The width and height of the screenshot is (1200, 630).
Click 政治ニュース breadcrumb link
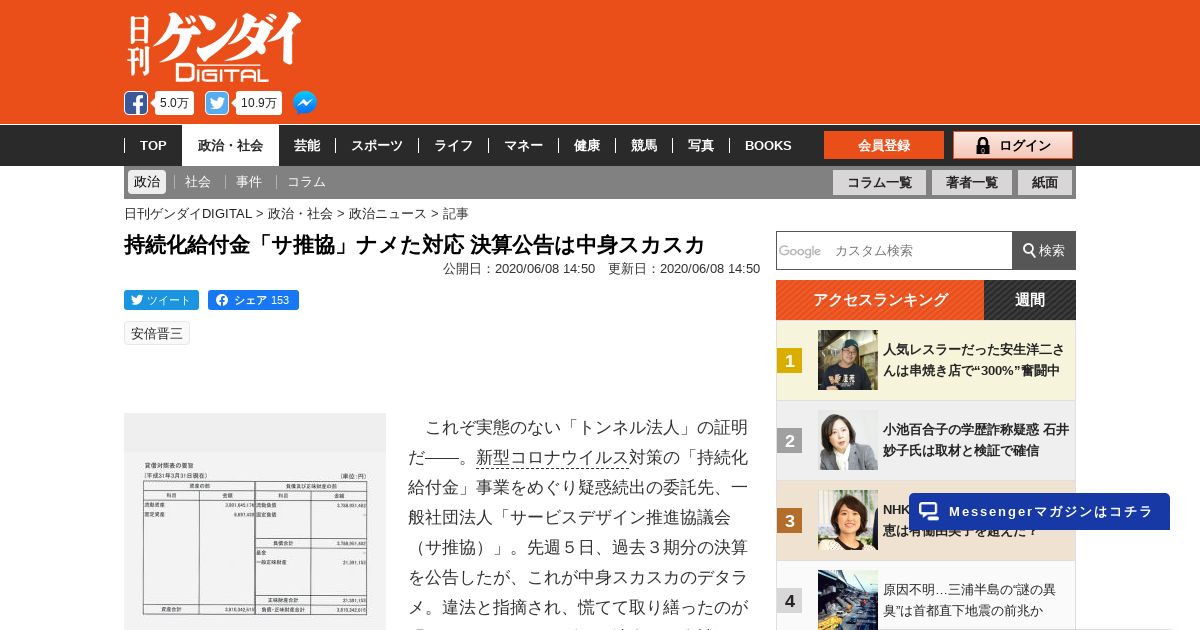click(x=388, y=213)
